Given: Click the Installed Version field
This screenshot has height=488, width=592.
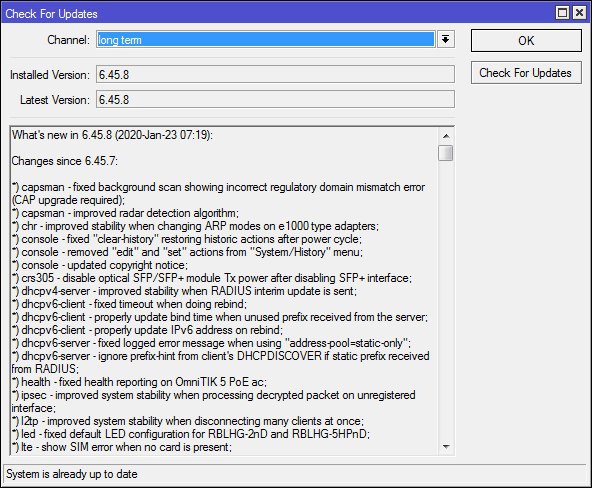Looking at the screenshot, I should [x=275, y=74].
